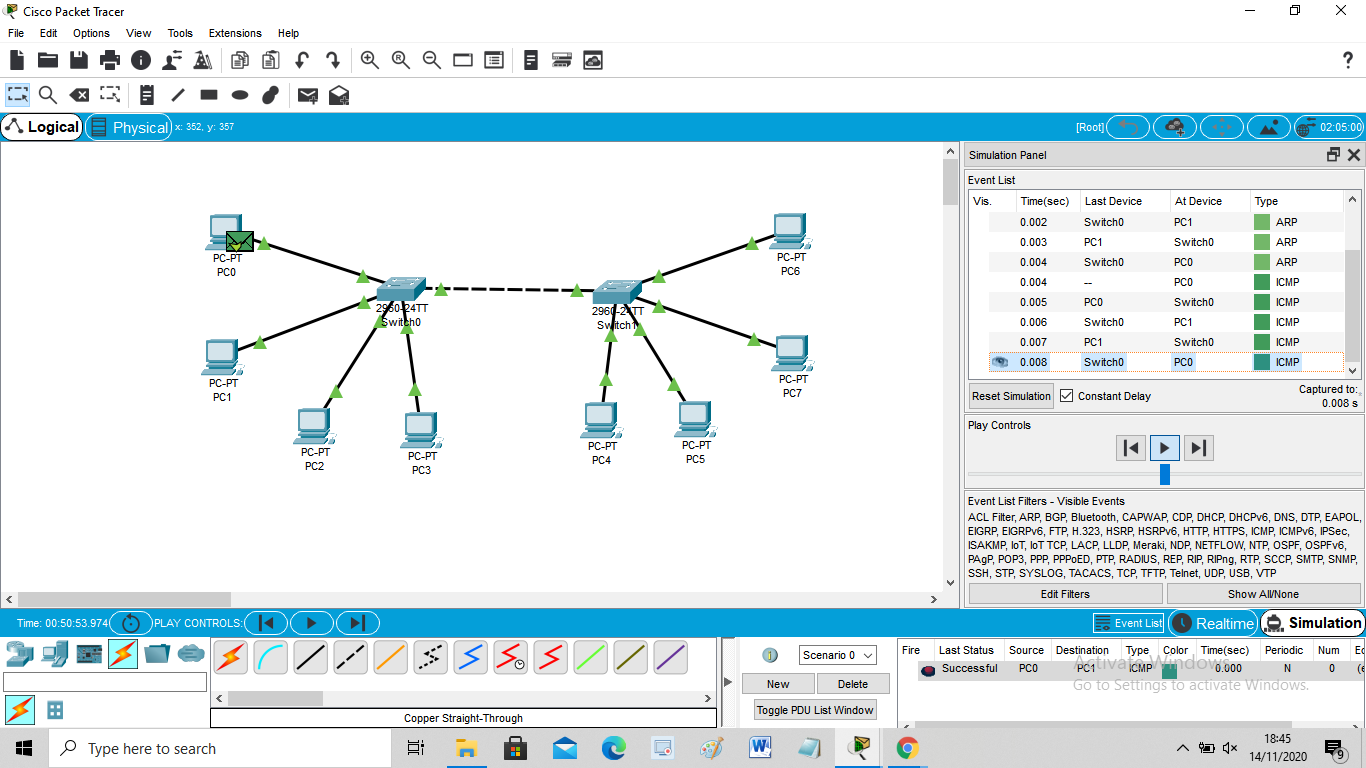Screen dimensions: 1366x768
Task: Choose the automatic connection type lightning icon
Action: coord(230,657)
